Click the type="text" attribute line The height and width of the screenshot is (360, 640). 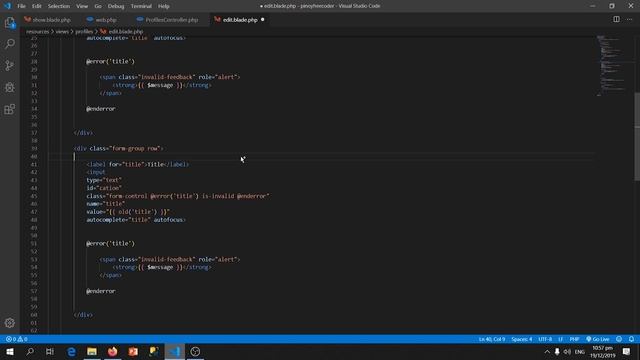click(104, 180)
